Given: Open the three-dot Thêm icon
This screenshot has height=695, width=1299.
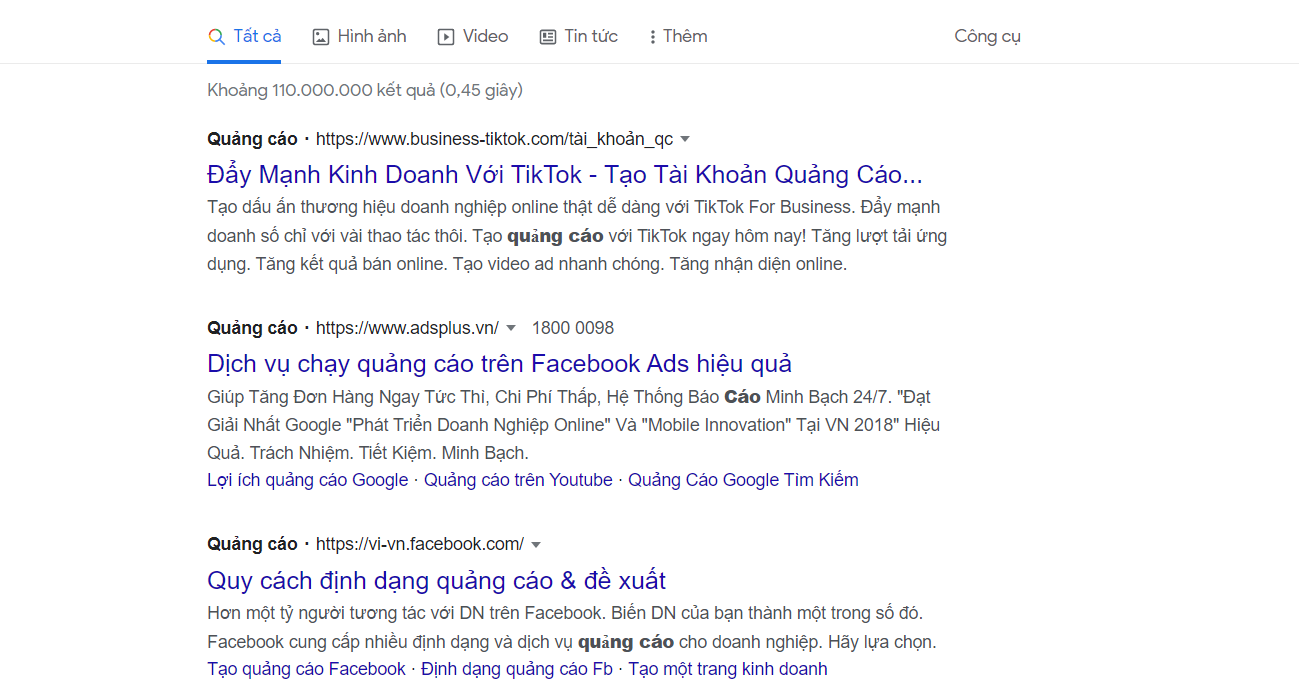Looking at the screenshot, I should (x=652, y=36).
